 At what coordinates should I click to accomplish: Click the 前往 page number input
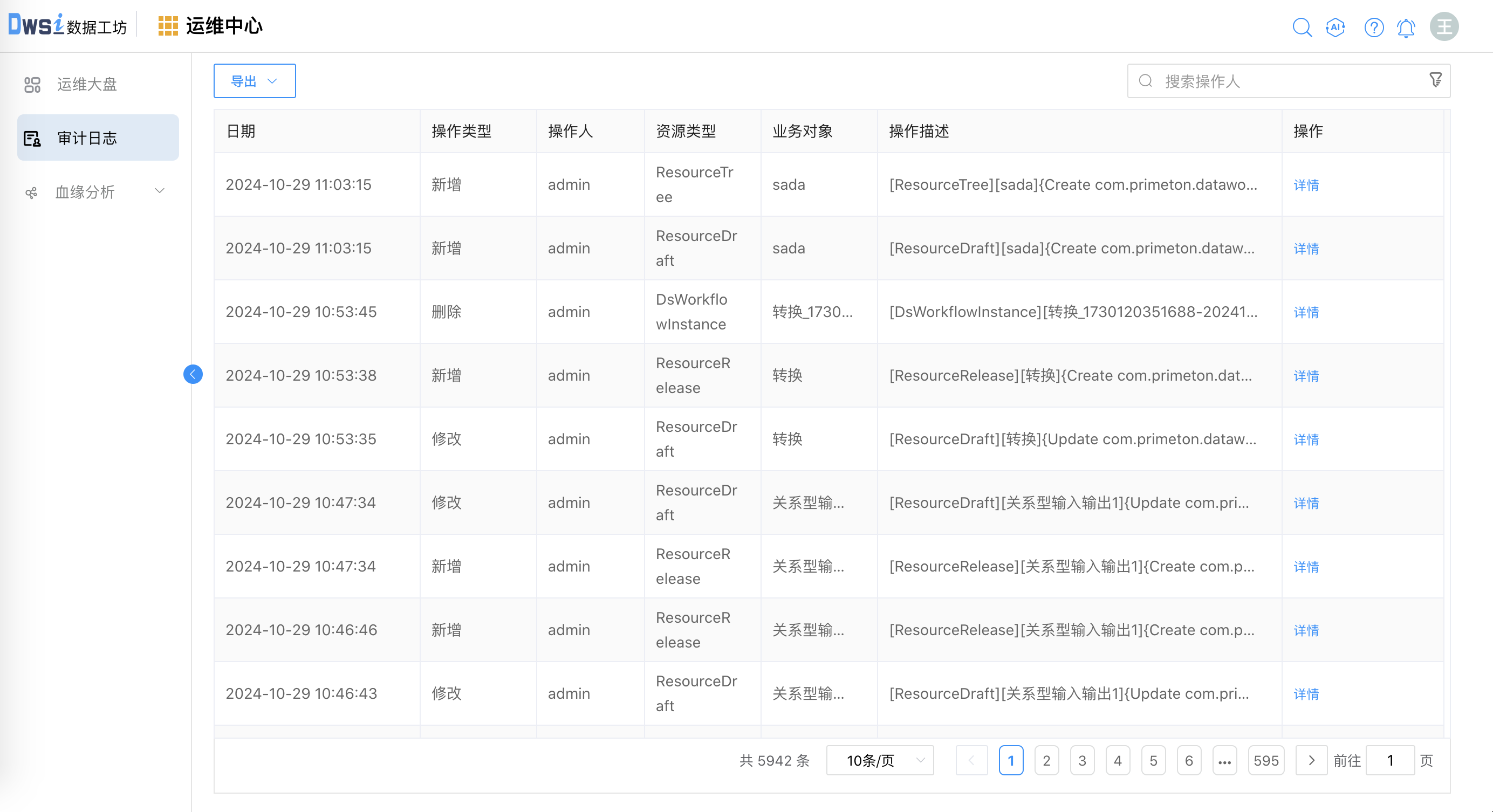(1390, 760)
